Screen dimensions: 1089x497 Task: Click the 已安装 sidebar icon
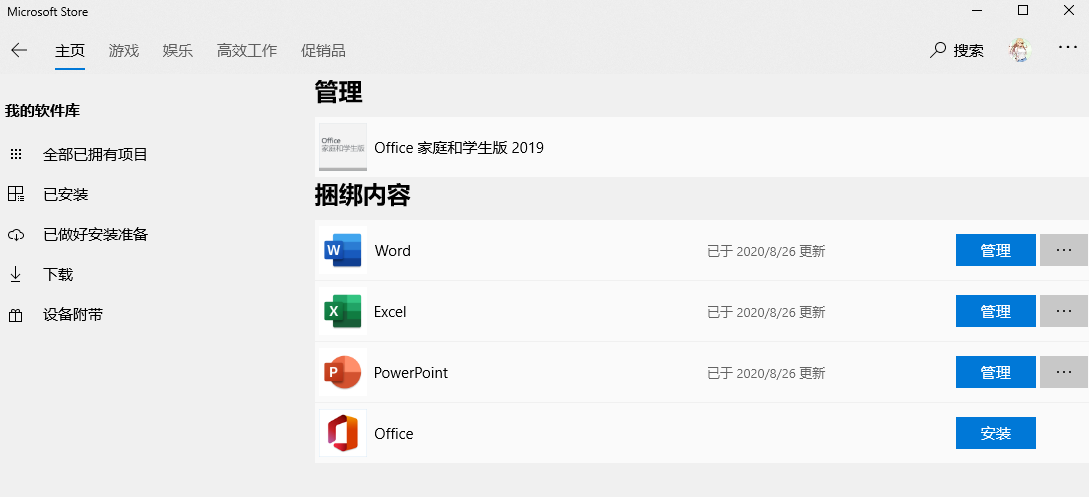coord(16,194)
